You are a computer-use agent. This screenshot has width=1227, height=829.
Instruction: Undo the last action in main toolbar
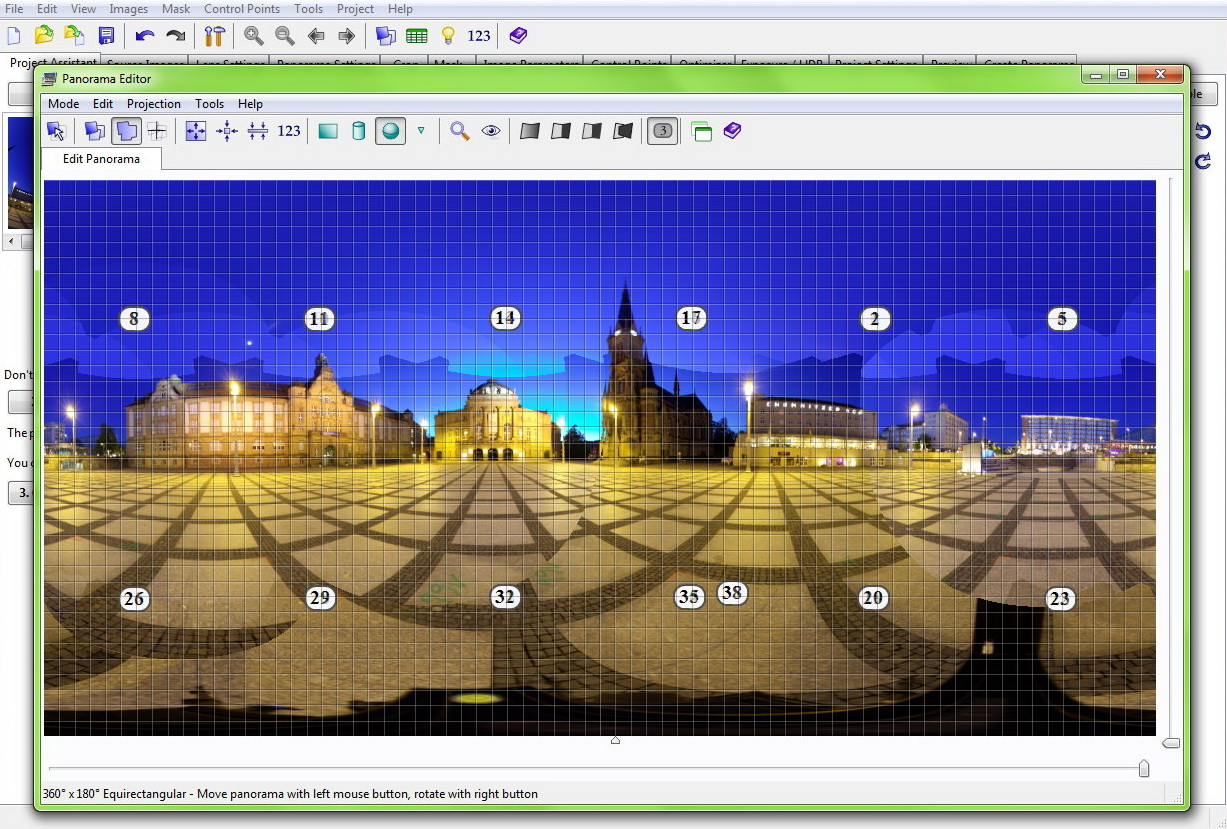click(x=145, y=36)
